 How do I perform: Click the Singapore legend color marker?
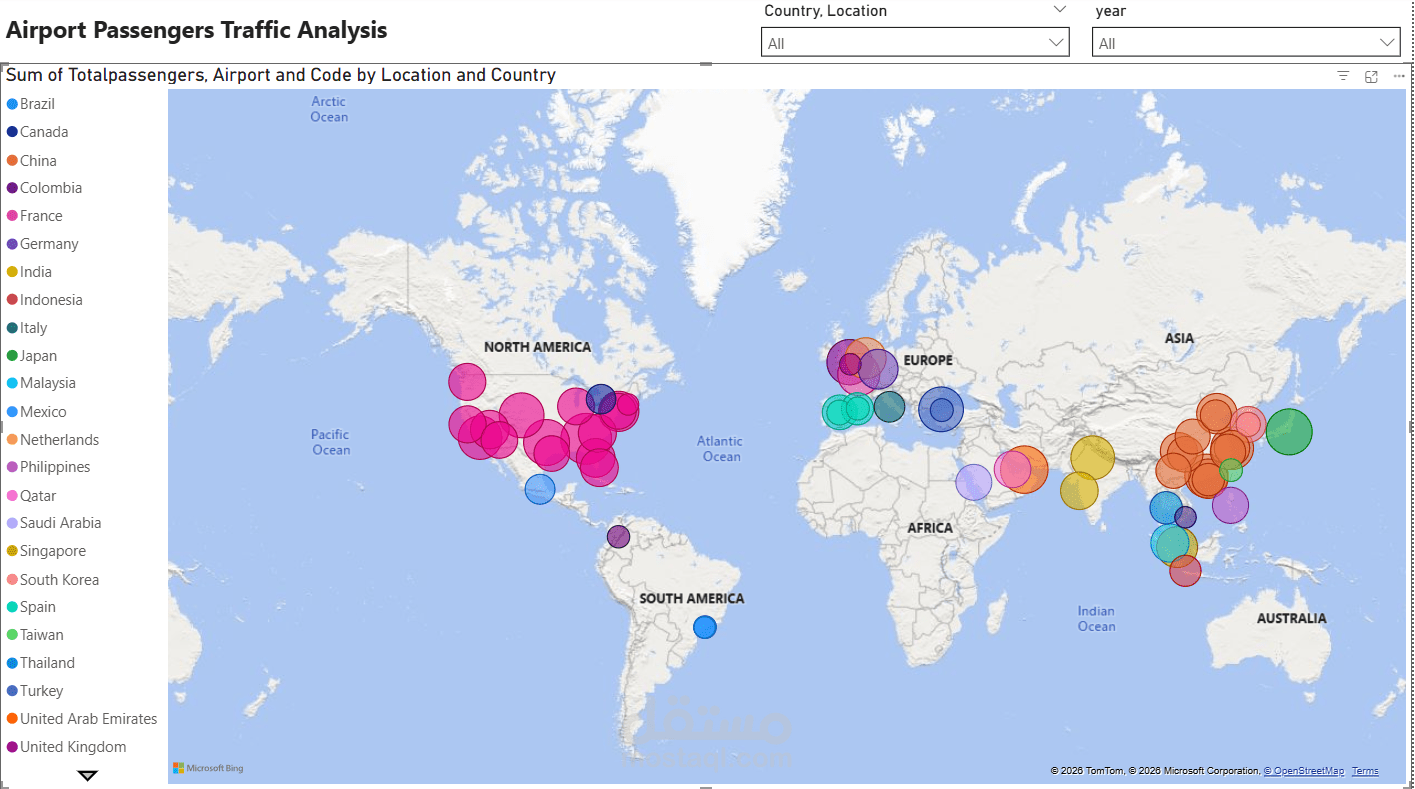pos(12,551)
